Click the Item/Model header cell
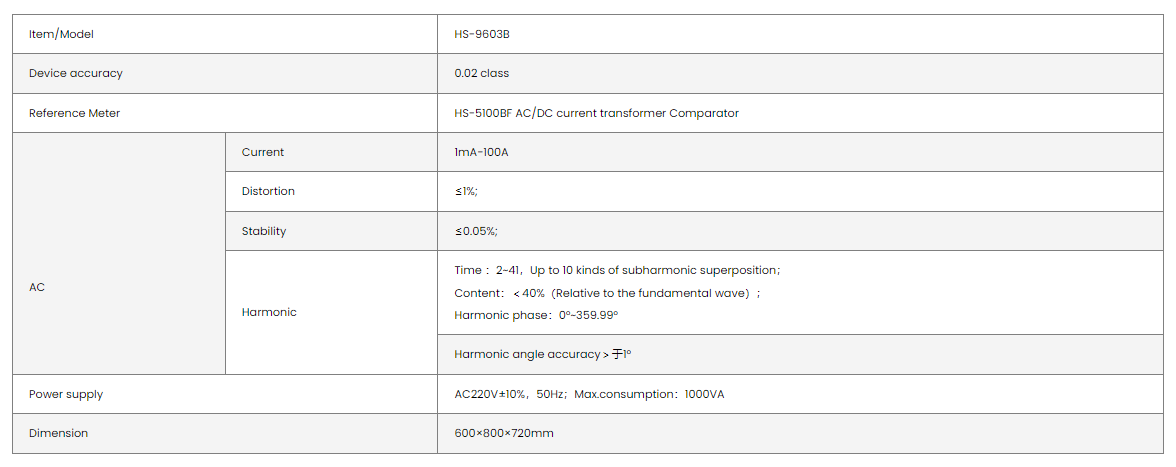 [x=61, y=34]
